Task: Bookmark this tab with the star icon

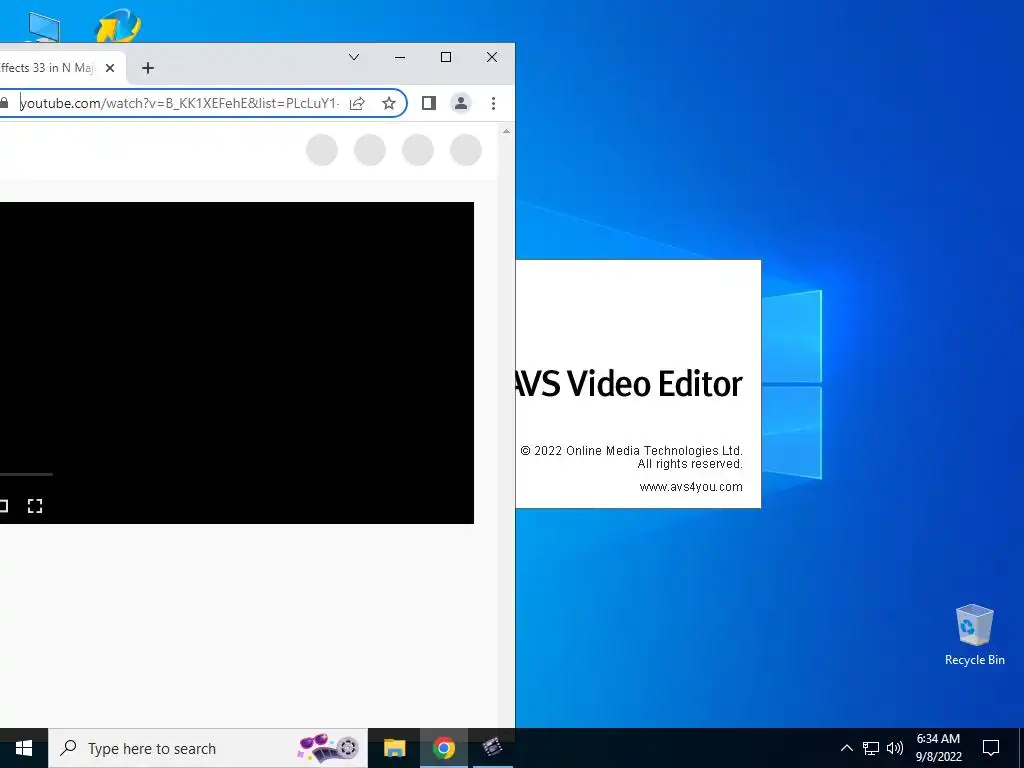Action: pyautogui.click(x=389, y=103)
